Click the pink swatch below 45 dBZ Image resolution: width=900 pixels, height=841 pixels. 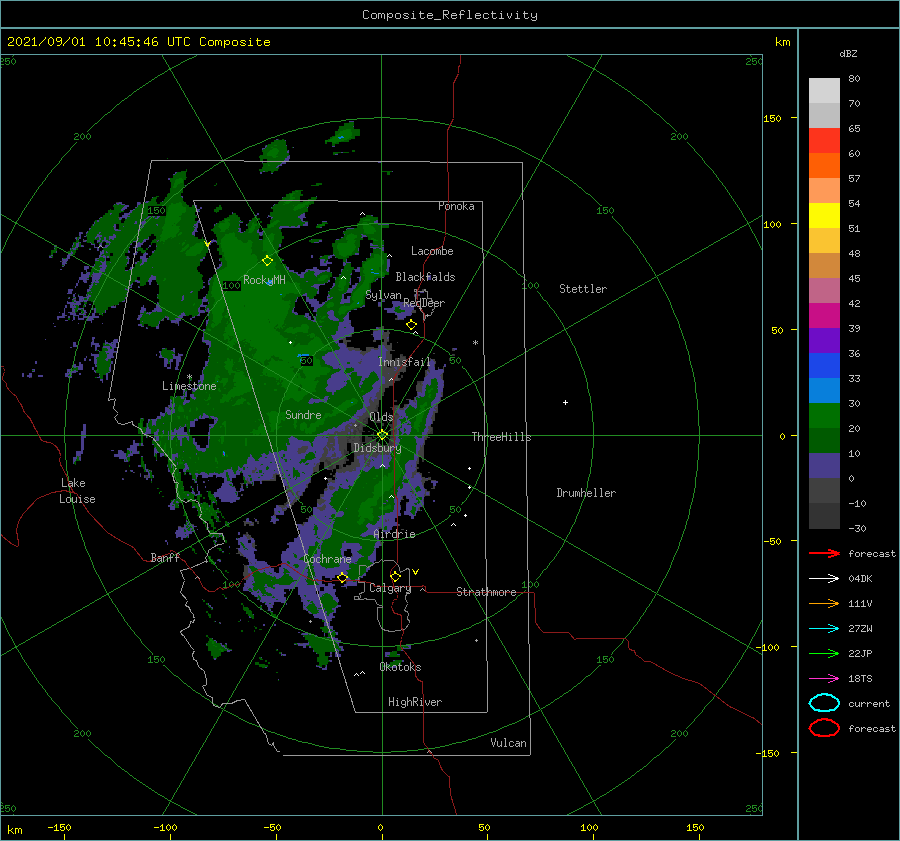pyautogui.click(x=824, y=290)
